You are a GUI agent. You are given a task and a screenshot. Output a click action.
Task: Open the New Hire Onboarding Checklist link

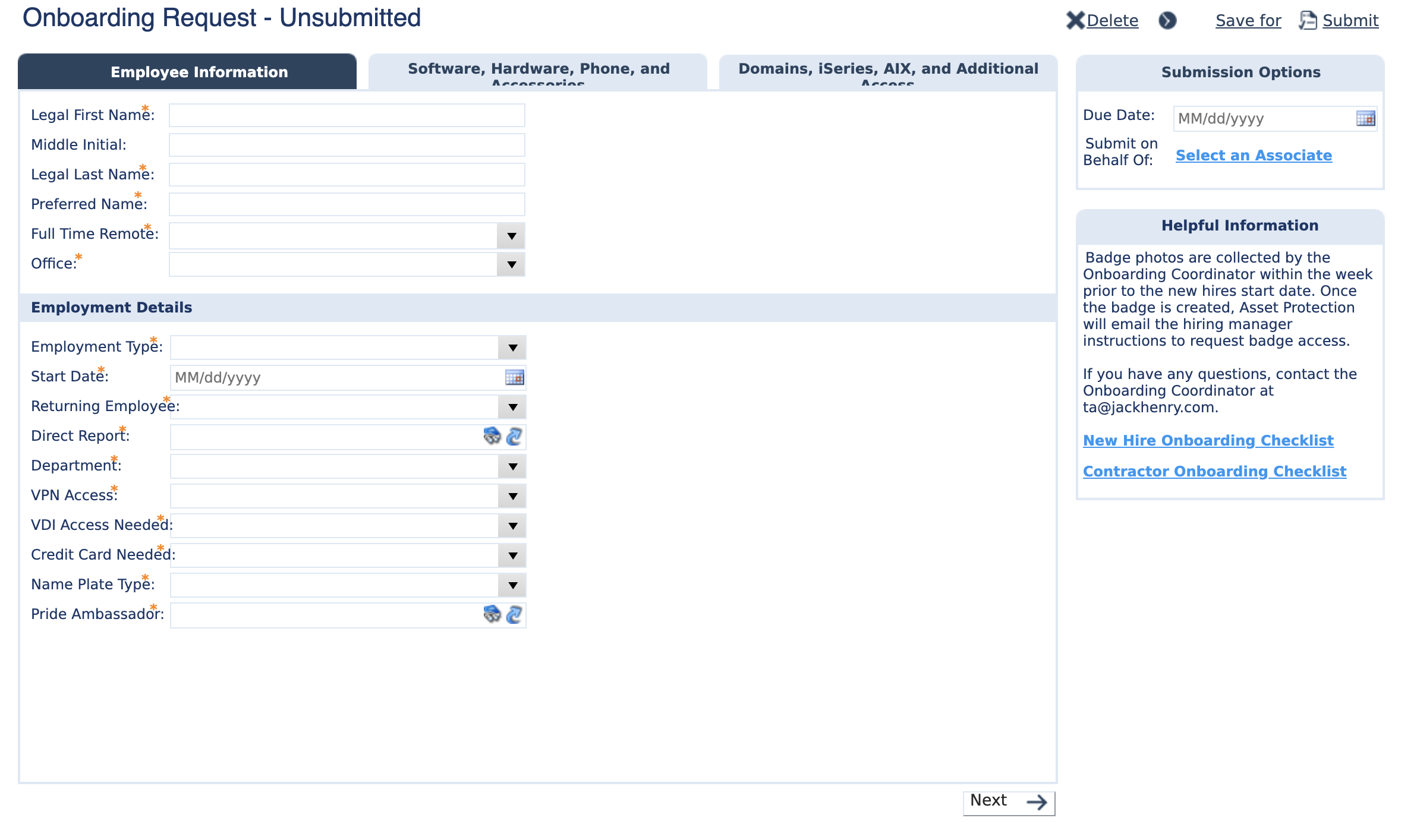click(x=1208, y=440)
